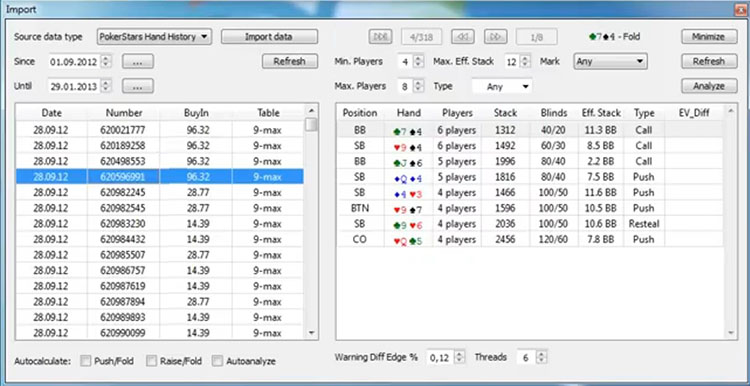
Task: Click the skip-to-next tournament arrow button
Action: [380, 36]
